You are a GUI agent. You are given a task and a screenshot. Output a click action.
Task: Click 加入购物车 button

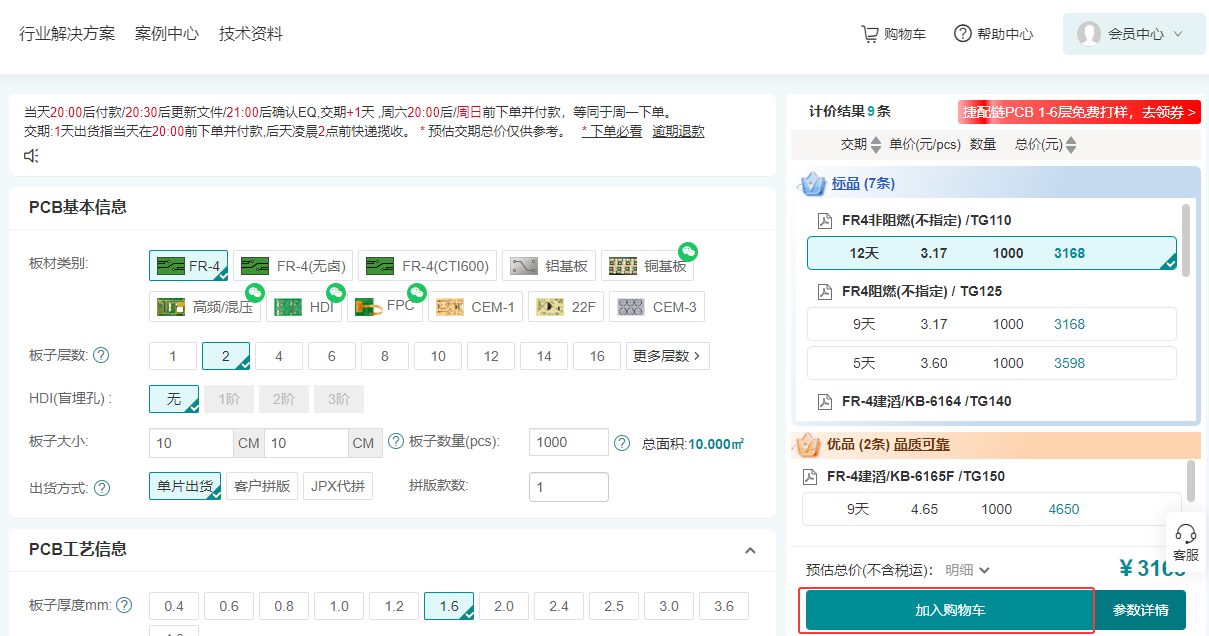tap(946, 610)
